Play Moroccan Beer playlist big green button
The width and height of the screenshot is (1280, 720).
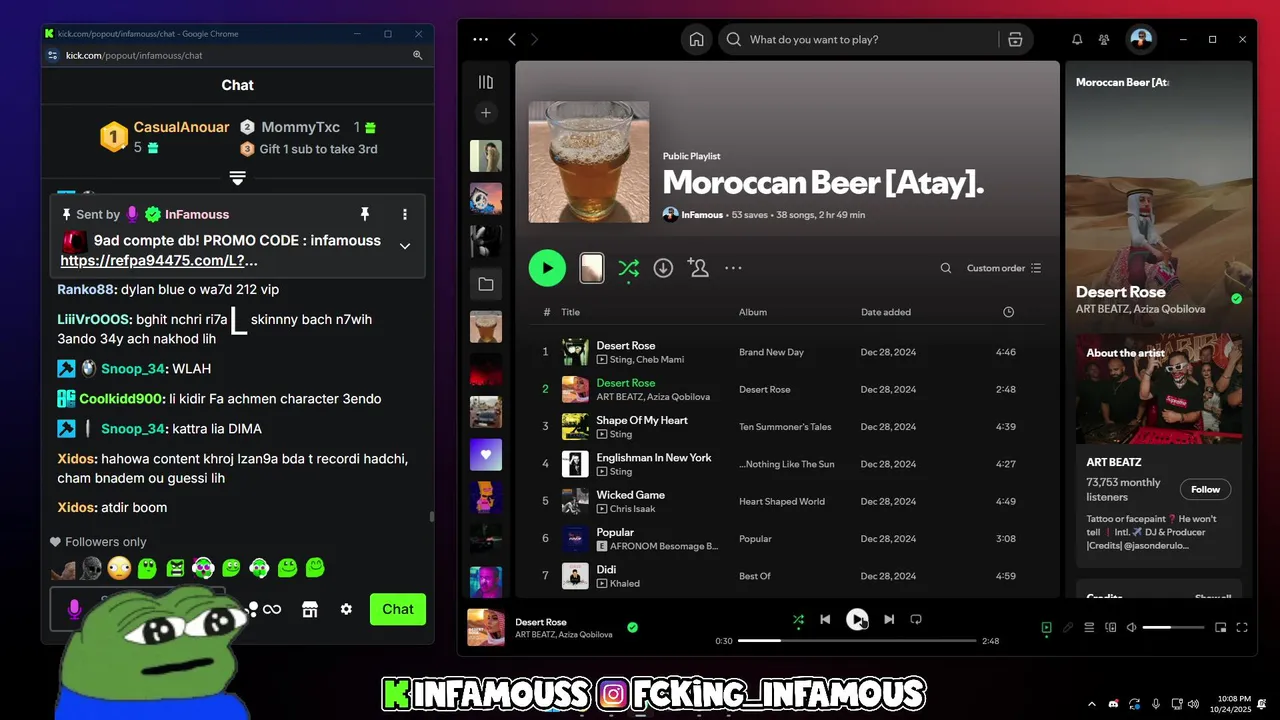pyautogui.click(x=547, y=268)
